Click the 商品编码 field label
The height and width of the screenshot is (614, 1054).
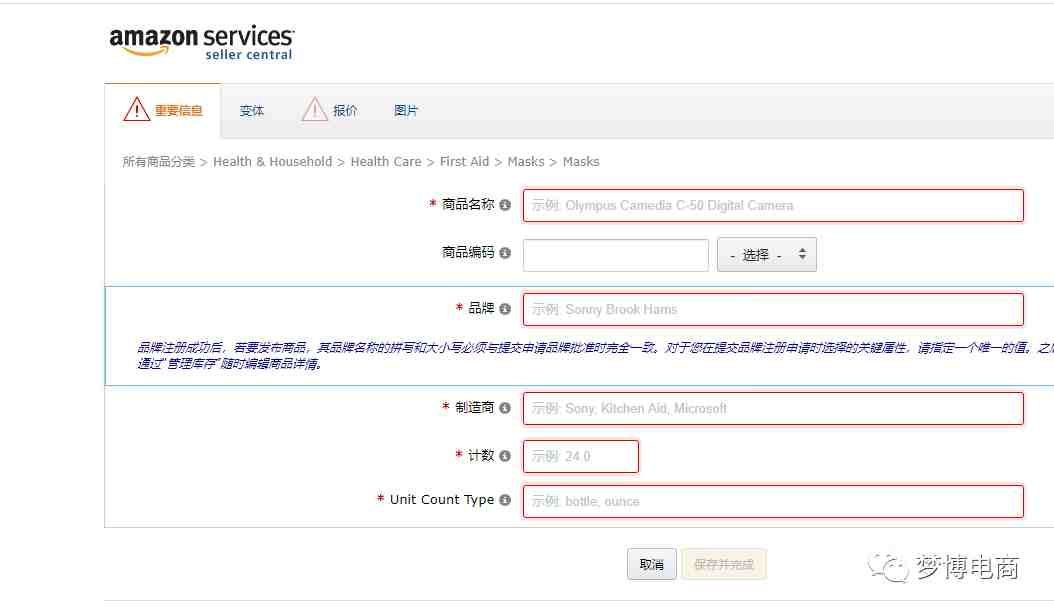468,253
